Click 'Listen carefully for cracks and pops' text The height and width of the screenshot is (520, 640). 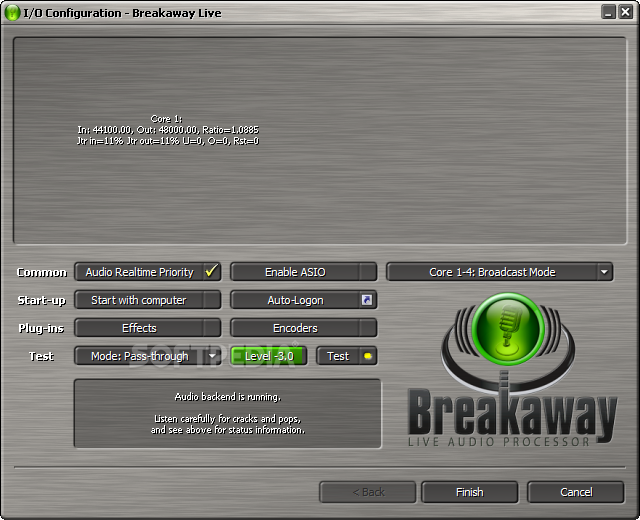coord(227,419)
